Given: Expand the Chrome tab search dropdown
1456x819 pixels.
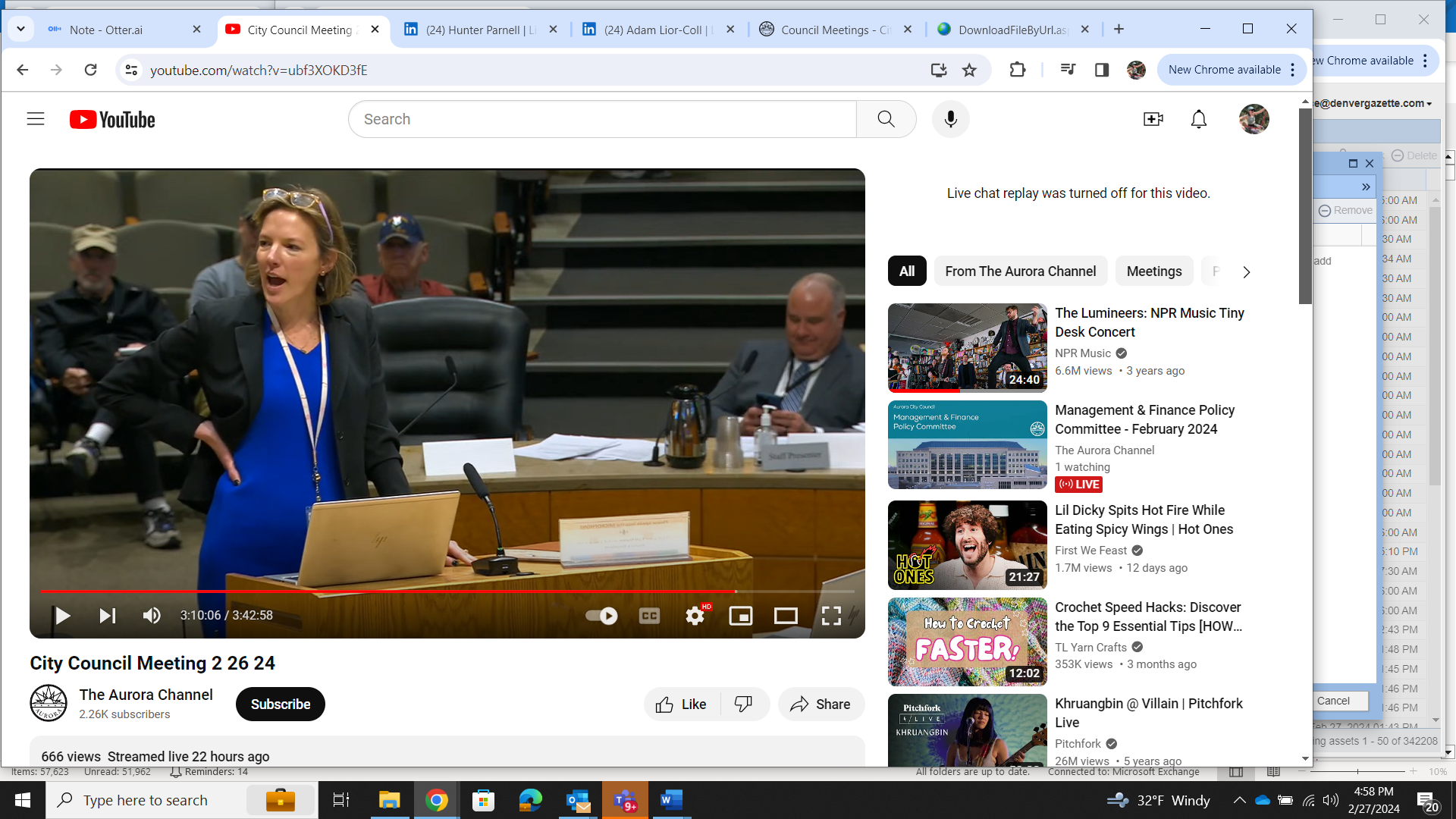Looking at the screenshot, I should point(20,30).
